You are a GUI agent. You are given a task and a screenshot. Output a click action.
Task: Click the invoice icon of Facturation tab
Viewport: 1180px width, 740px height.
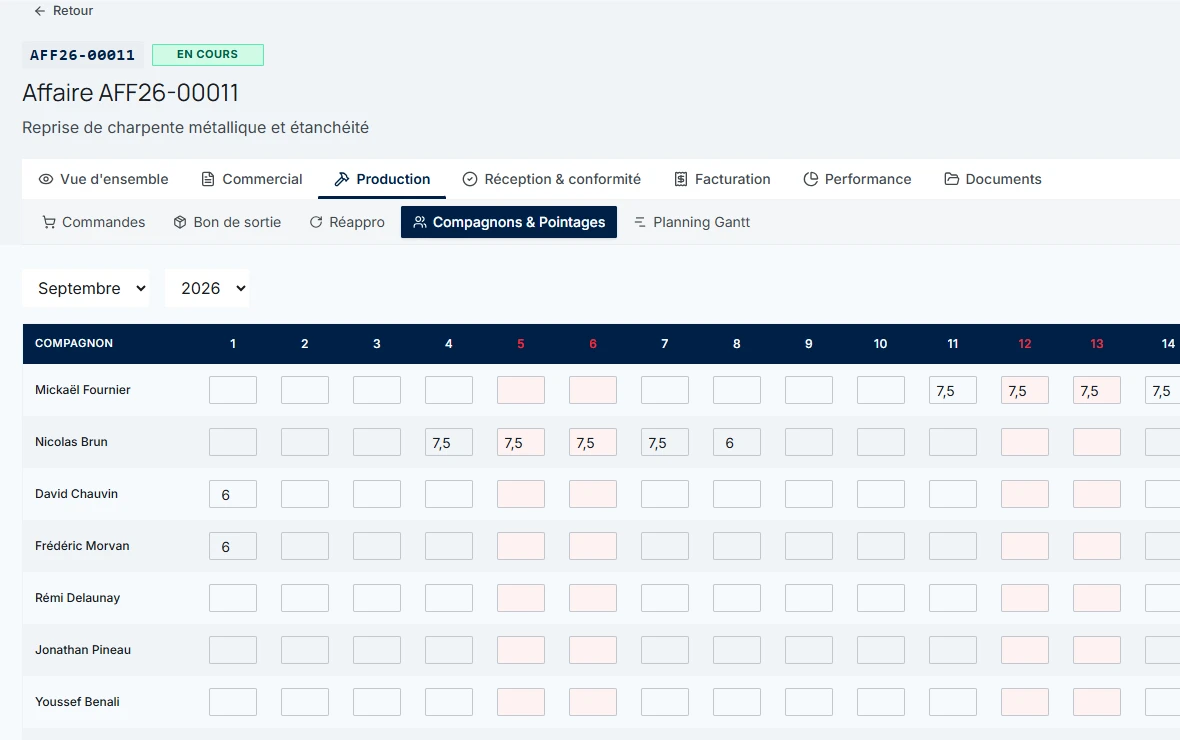[x=680, y=179]
